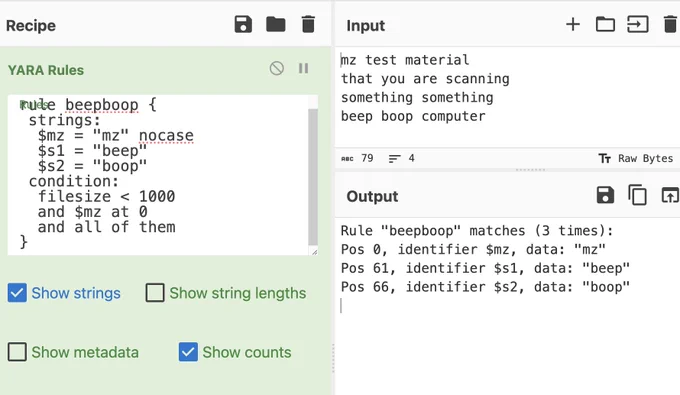Click the input line count 4
Image resolution: width=680 pixels, height=395 pixels.
402,158
